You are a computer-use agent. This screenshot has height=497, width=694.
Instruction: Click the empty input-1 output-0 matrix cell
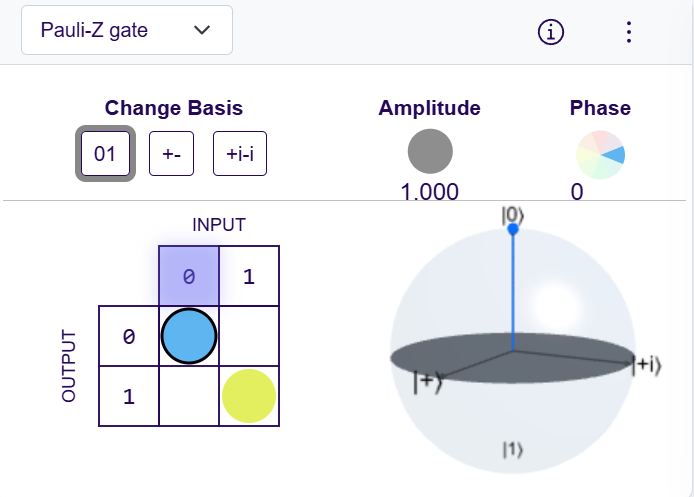[248, 336]
